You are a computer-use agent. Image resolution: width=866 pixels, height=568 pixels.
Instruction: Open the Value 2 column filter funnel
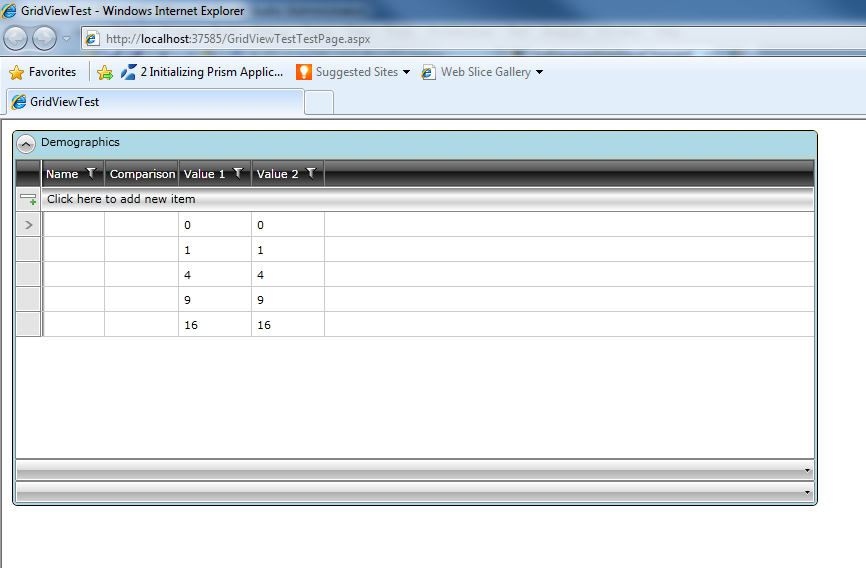click(x=311, y=173)
